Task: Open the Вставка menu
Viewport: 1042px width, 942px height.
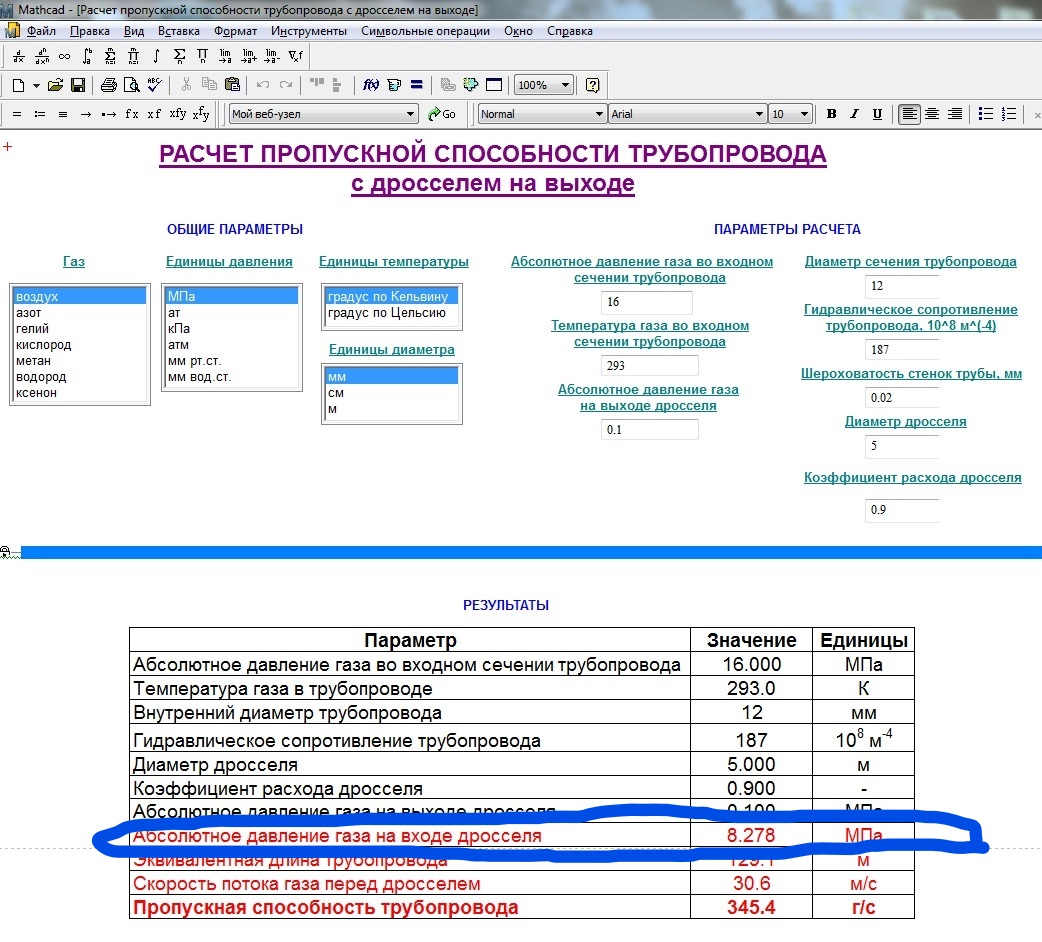Action: point(178,31)
